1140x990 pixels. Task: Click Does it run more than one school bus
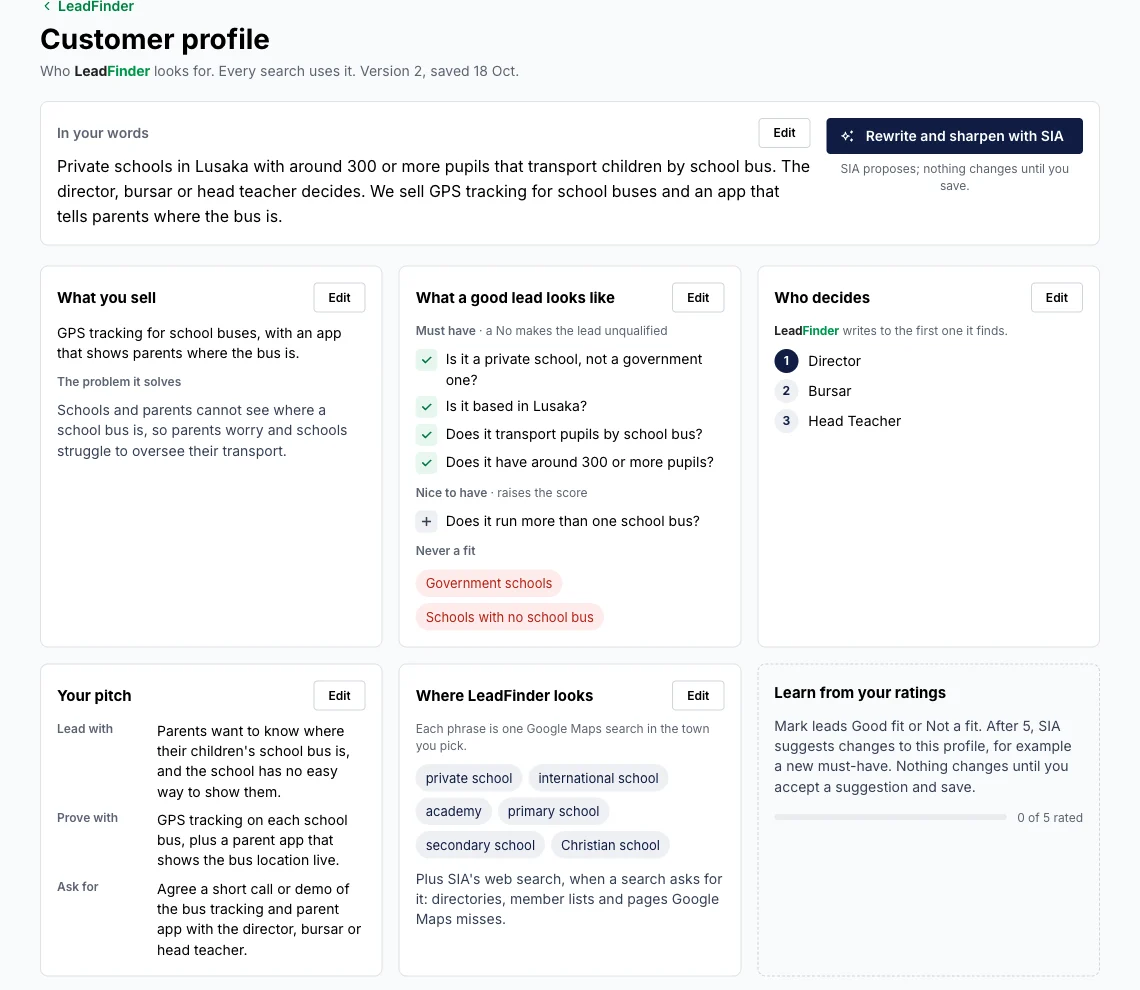point(572,521)
